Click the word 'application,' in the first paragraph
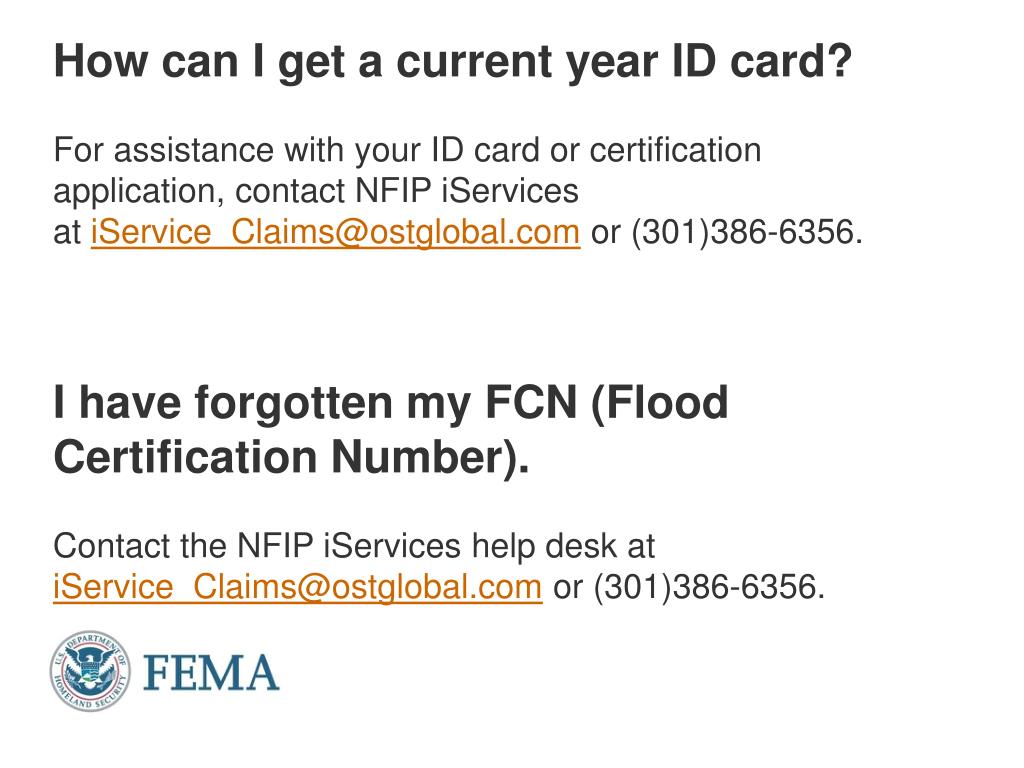1024x768 pixels. point(139,192)
